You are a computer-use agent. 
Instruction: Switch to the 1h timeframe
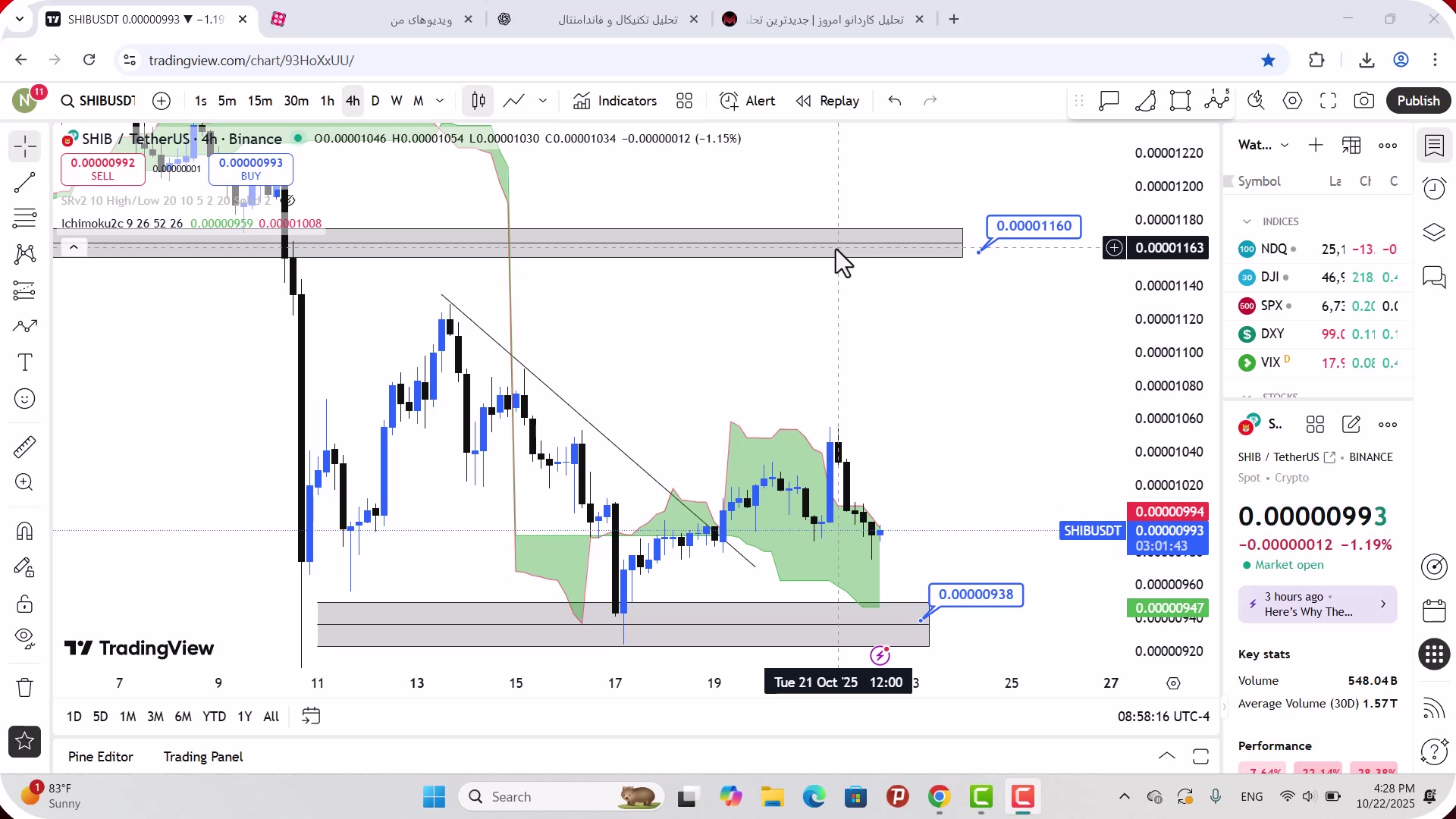click(x=327, y=101)
